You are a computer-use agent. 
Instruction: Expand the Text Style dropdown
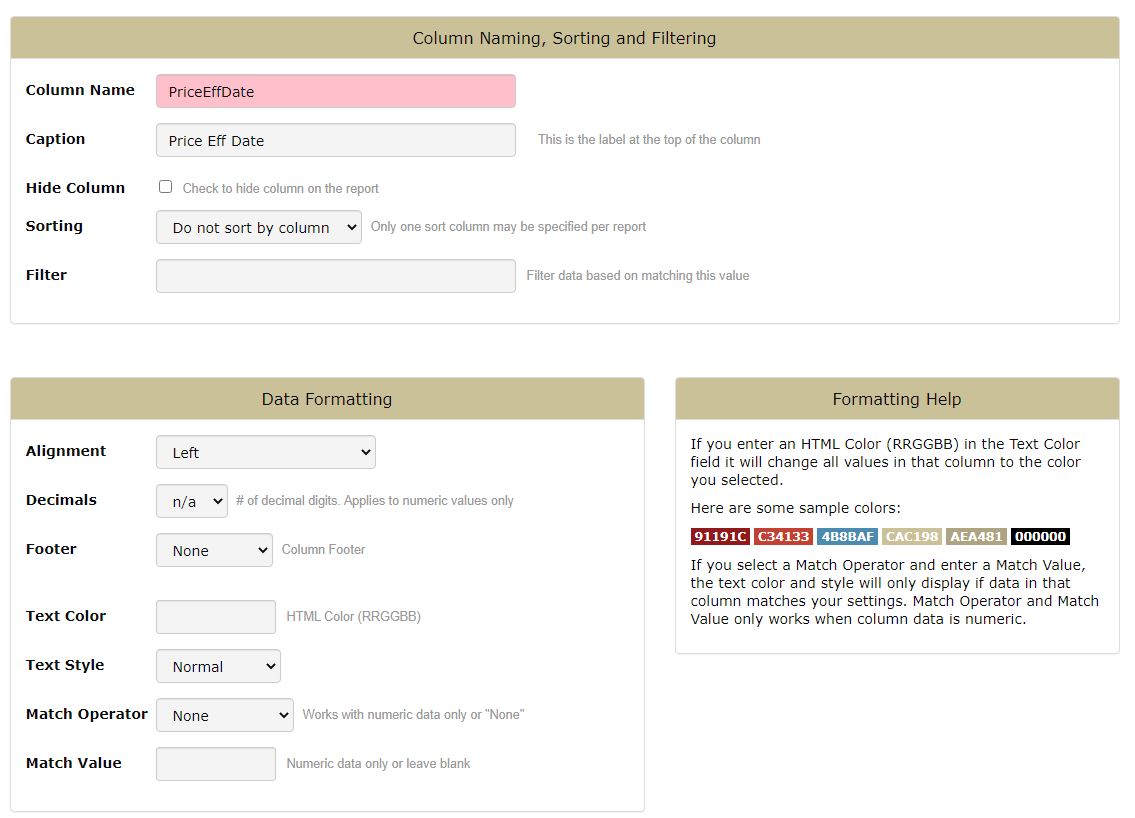(218, 666)
